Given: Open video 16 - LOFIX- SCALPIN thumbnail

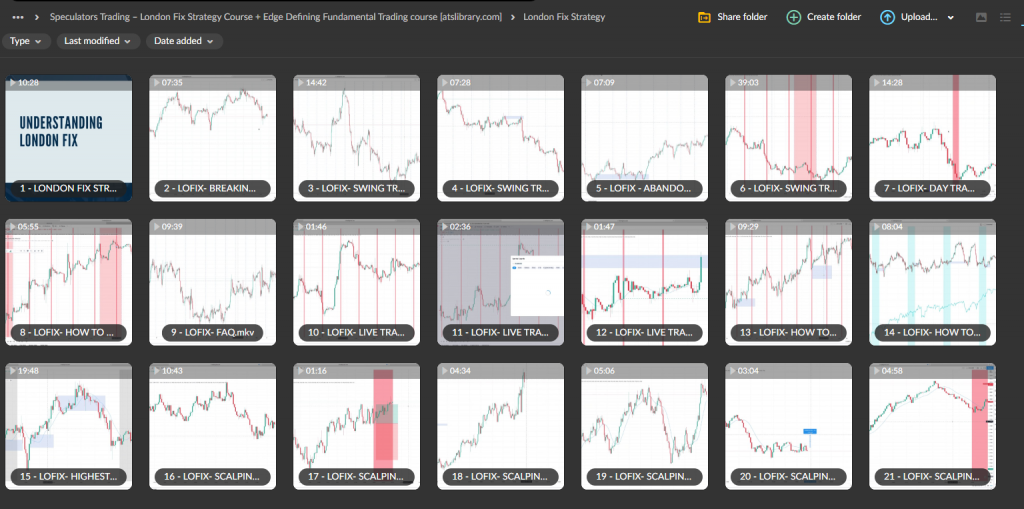Looking at the screenshot, I should coord(212,426).
